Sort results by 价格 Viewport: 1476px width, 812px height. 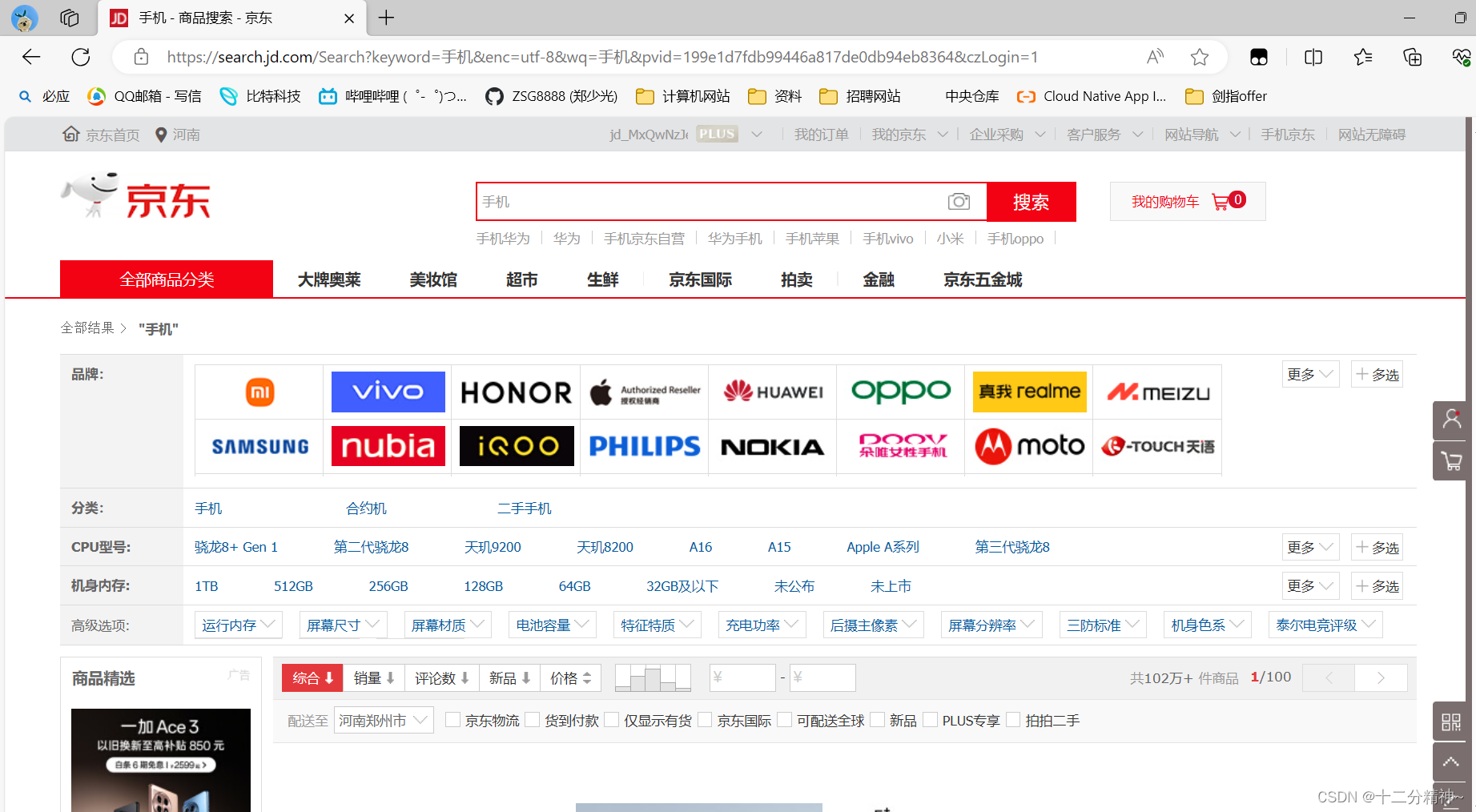coord(570,677)
